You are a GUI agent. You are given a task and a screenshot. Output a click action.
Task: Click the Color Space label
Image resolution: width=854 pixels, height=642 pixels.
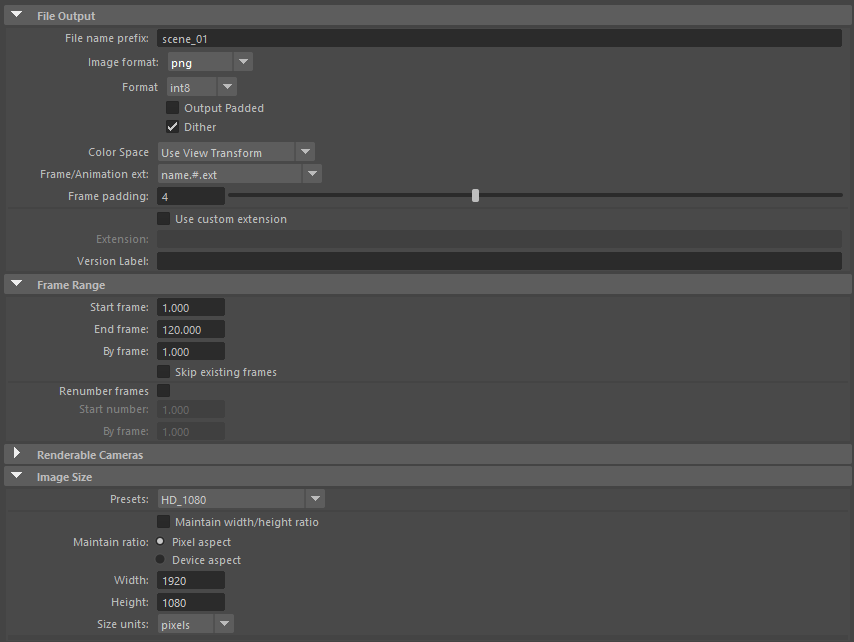click(x=118, y=152)
